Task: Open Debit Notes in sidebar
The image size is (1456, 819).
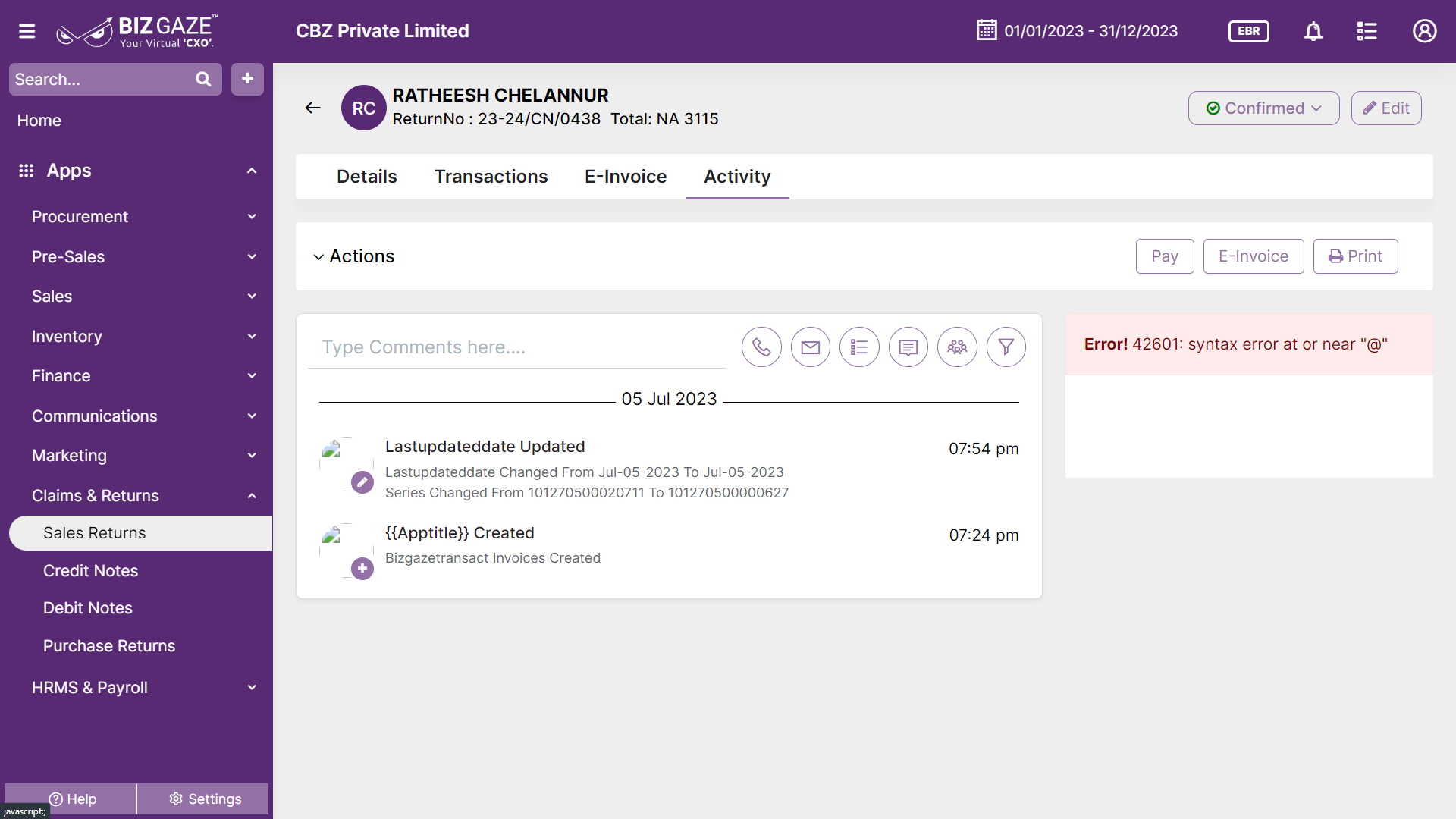Action: (x=88, y=608)
